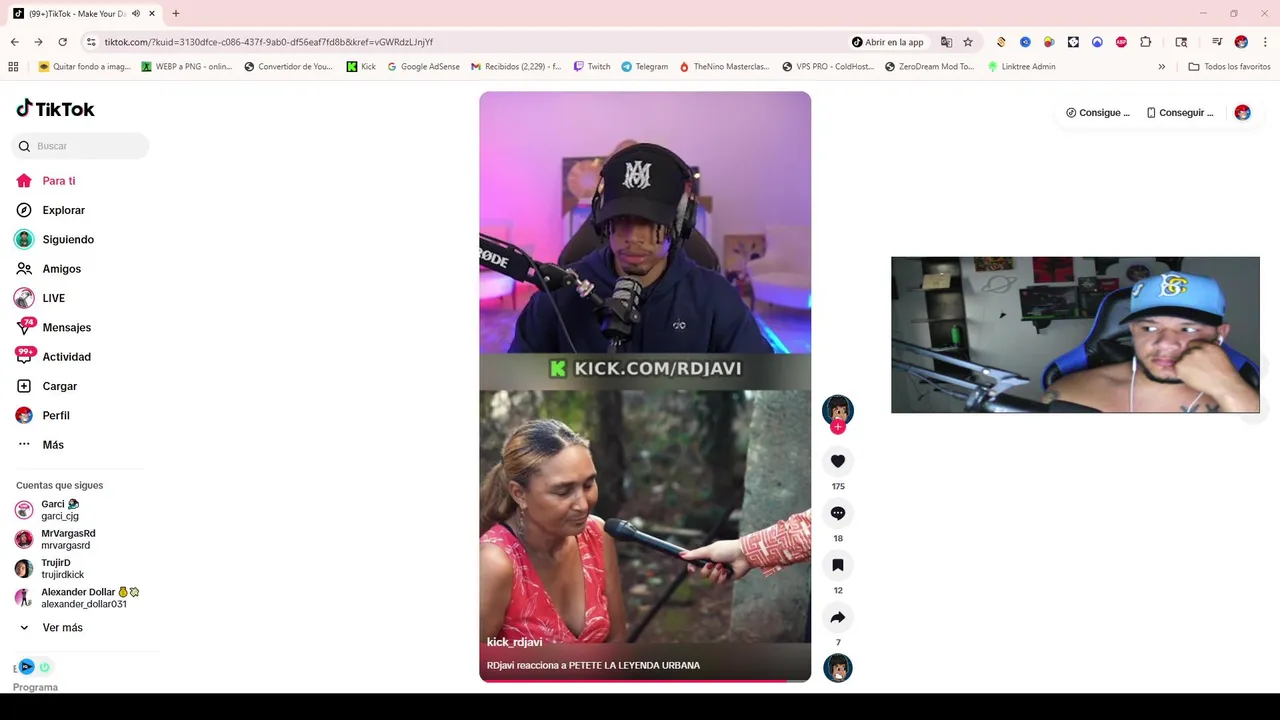The image size is (1280, 720).
Task: Mute tab via the speaker icon
Action: point(136,14)
